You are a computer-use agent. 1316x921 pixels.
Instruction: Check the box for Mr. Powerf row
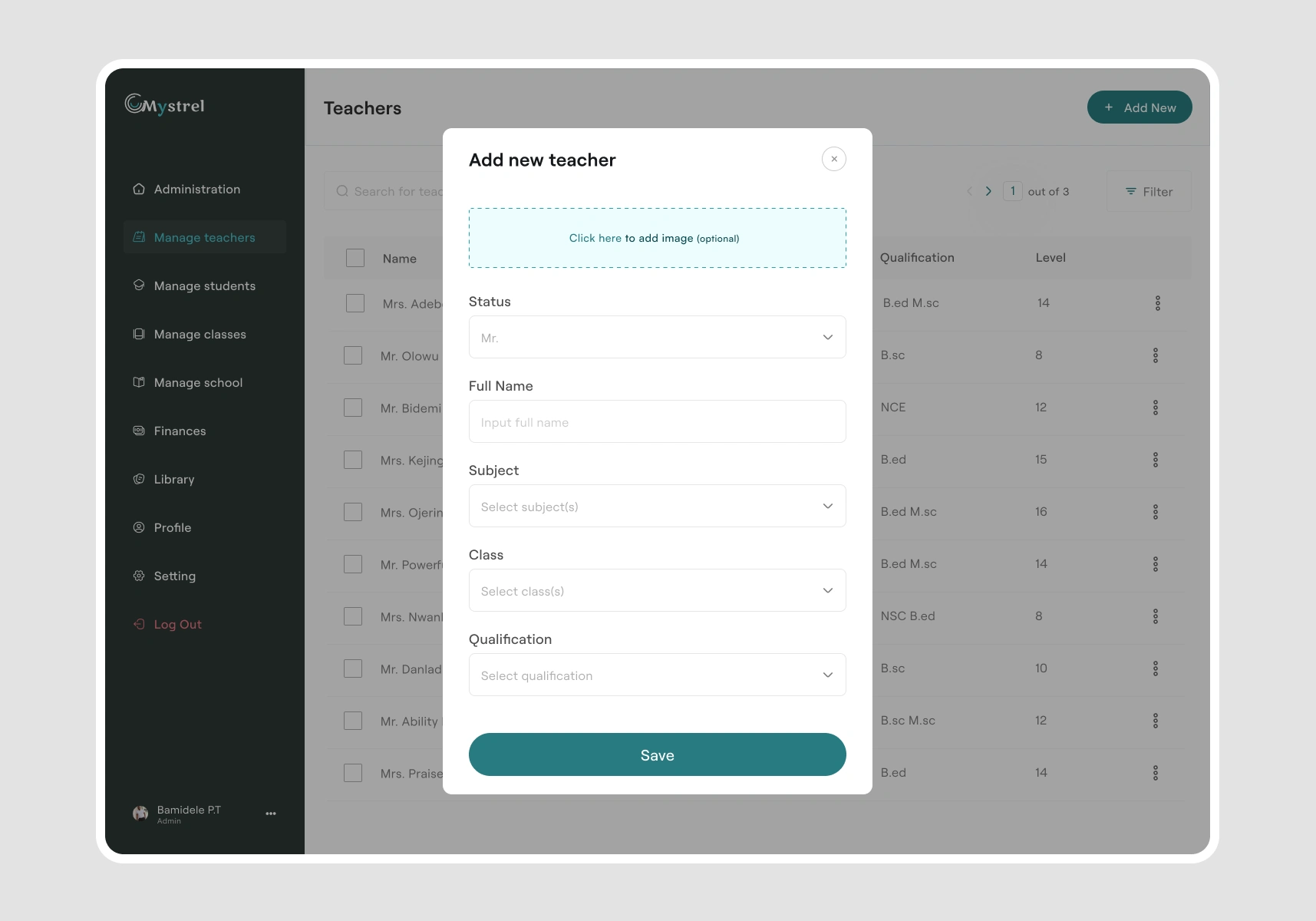tap(353, 564)
